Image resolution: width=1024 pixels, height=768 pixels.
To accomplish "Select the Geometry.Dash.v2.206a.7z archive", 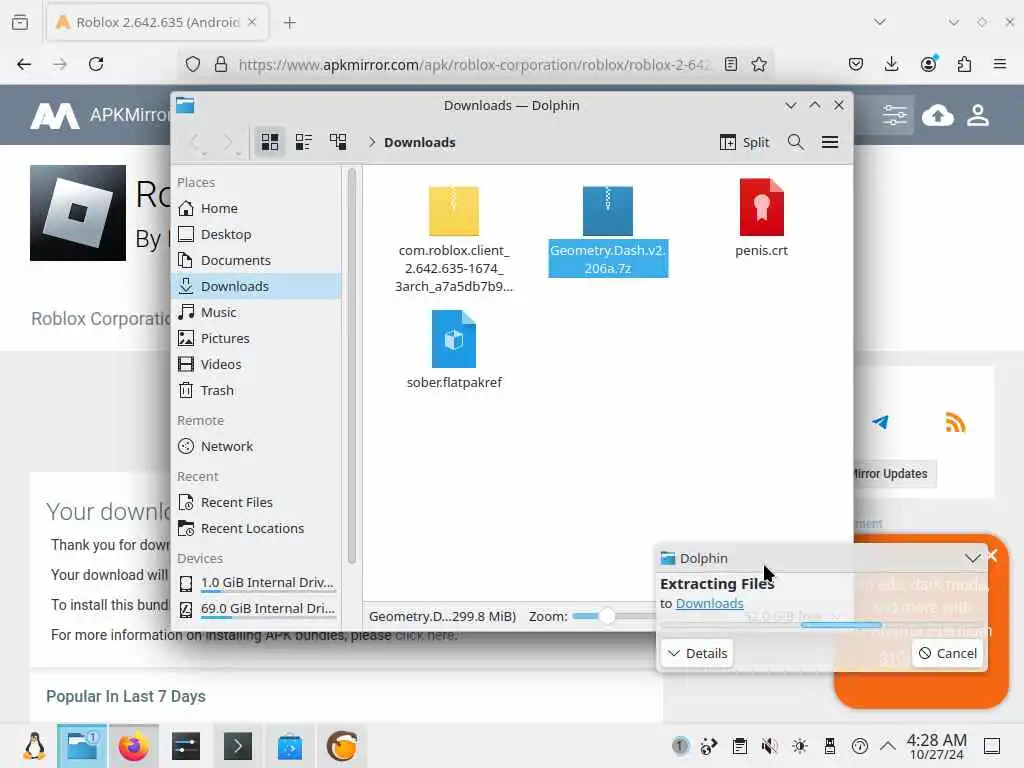I will point(608,231).
